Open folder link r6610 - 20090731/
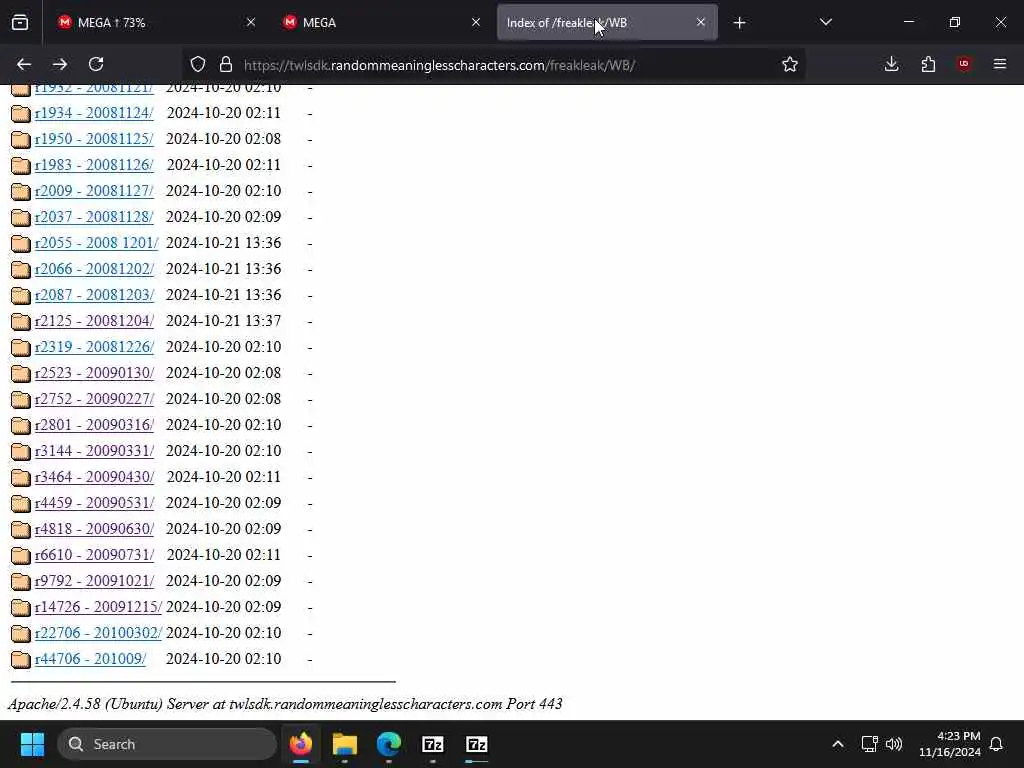The height and width of the screenshot is (768, 1024). 95,555
